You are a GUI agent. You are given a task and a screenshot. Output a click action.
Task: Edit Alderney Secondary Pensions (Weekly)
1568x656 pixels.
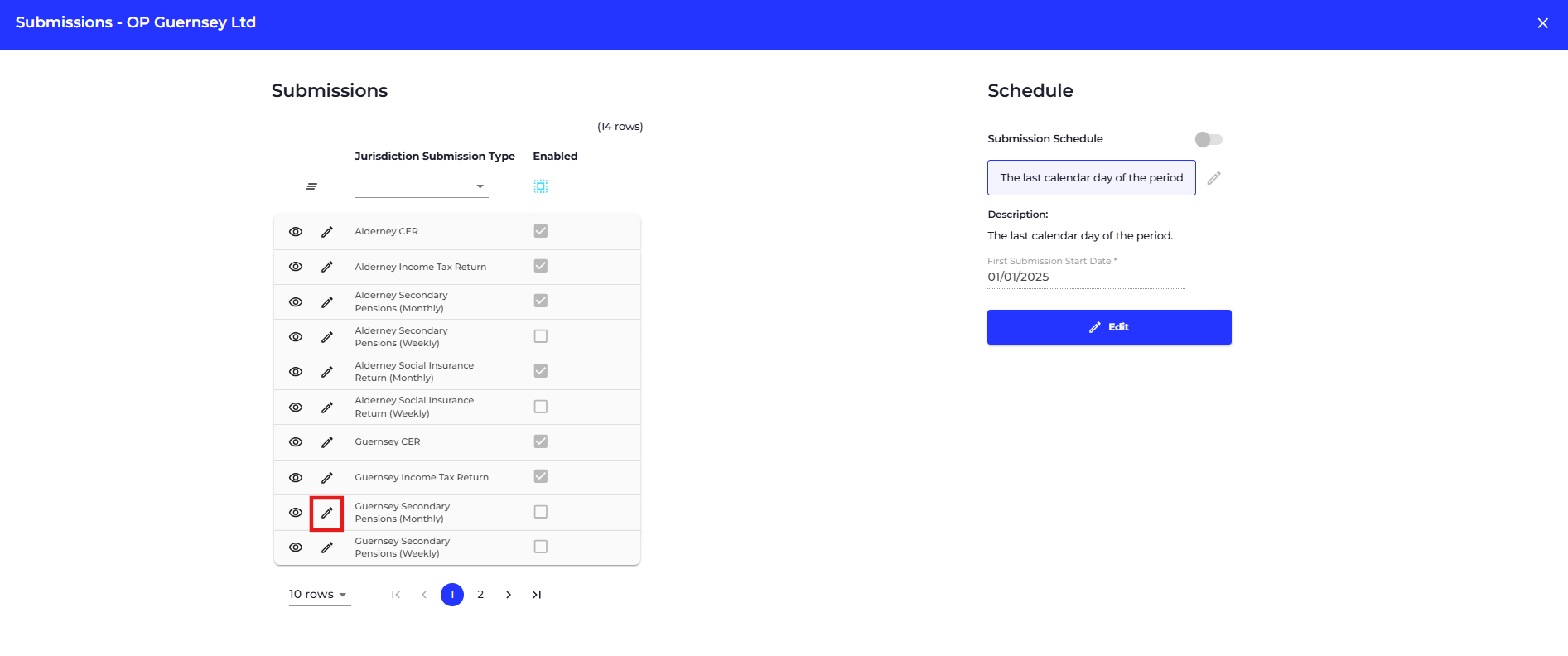point(327,337)
